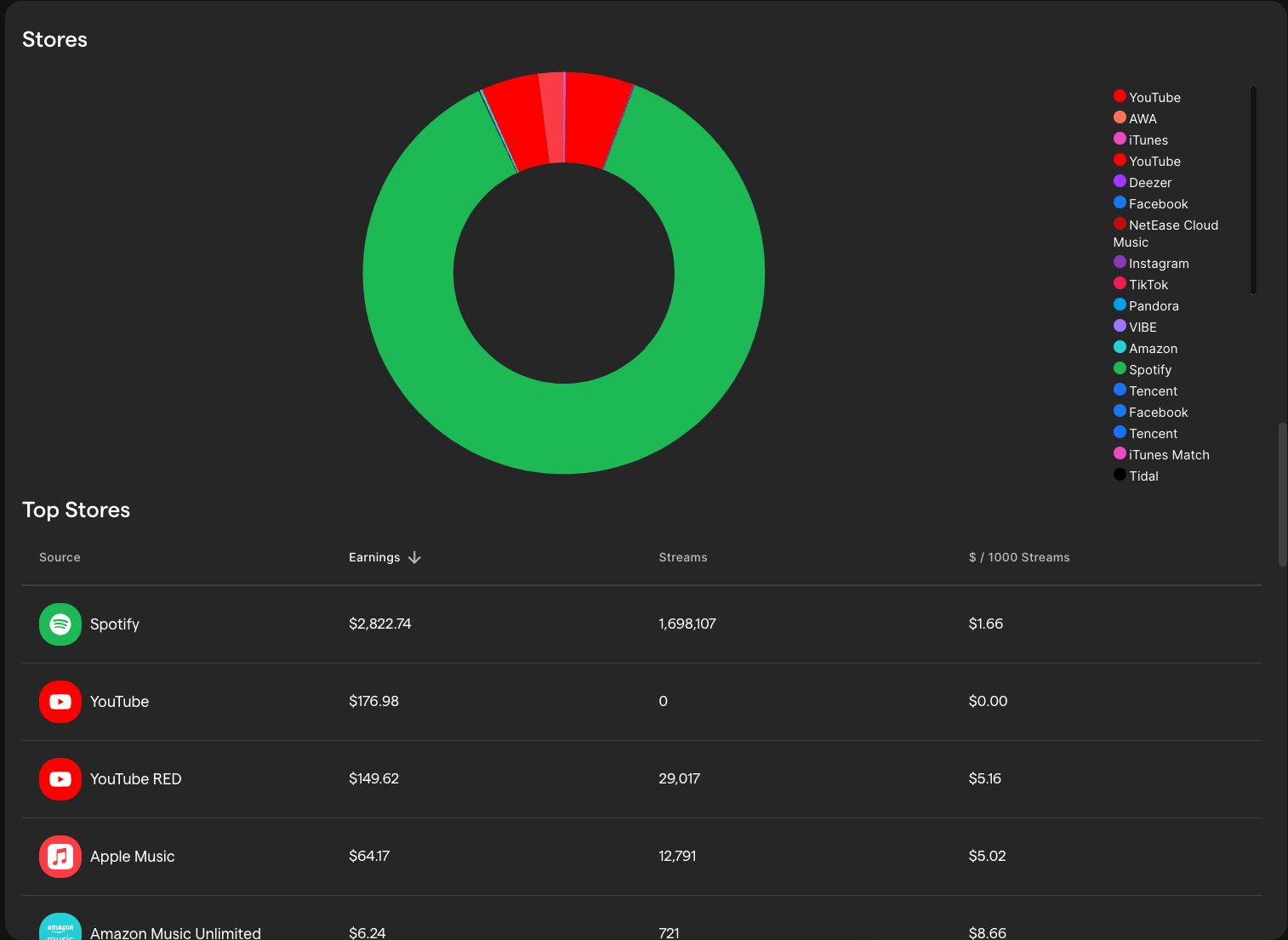Viewport: 1288px width, 940px height.
Task: Click the Spotify green legend dot
Action: tap(1120, 368)
